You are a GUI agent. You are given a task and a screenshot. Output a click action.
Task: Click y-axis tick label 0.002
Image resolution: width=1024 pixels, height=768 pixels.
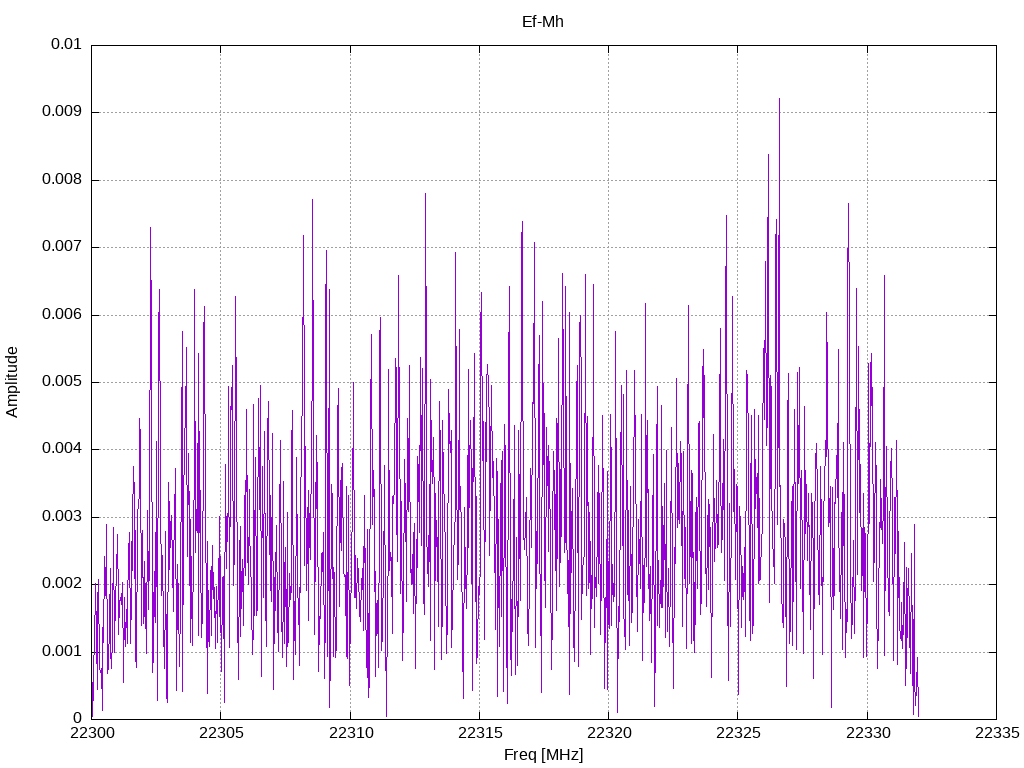pyautogui.click(x=62, y=584)
